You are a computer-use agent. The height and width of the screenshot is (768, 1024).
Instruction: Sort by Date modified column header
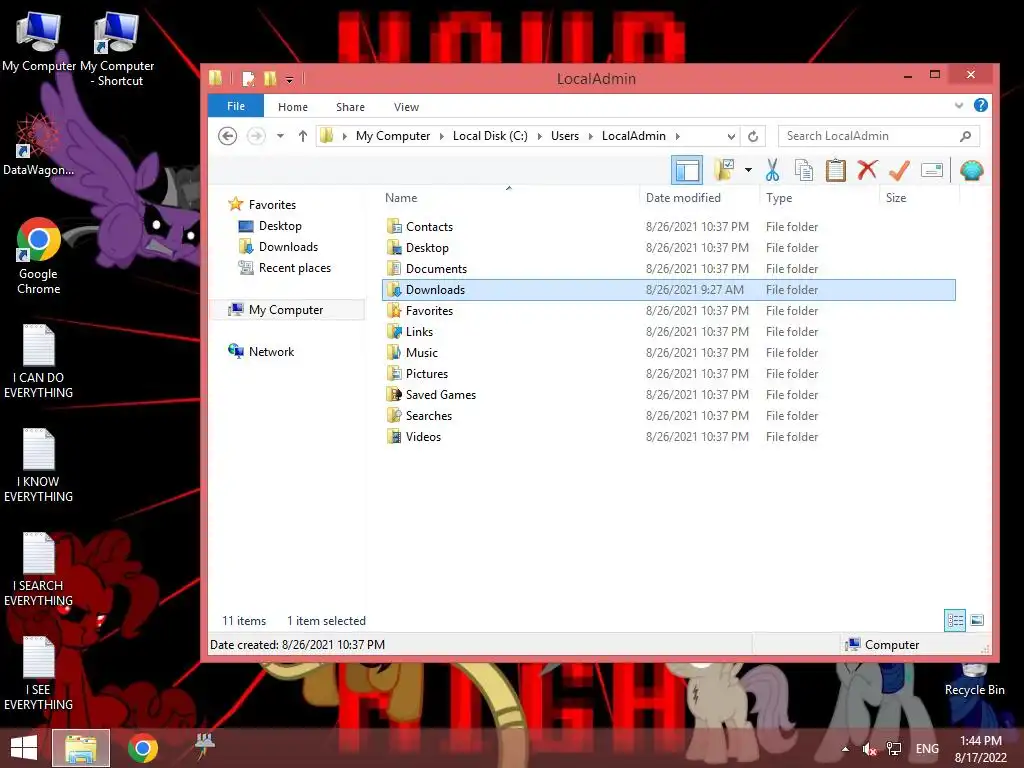tap(699, 197)
